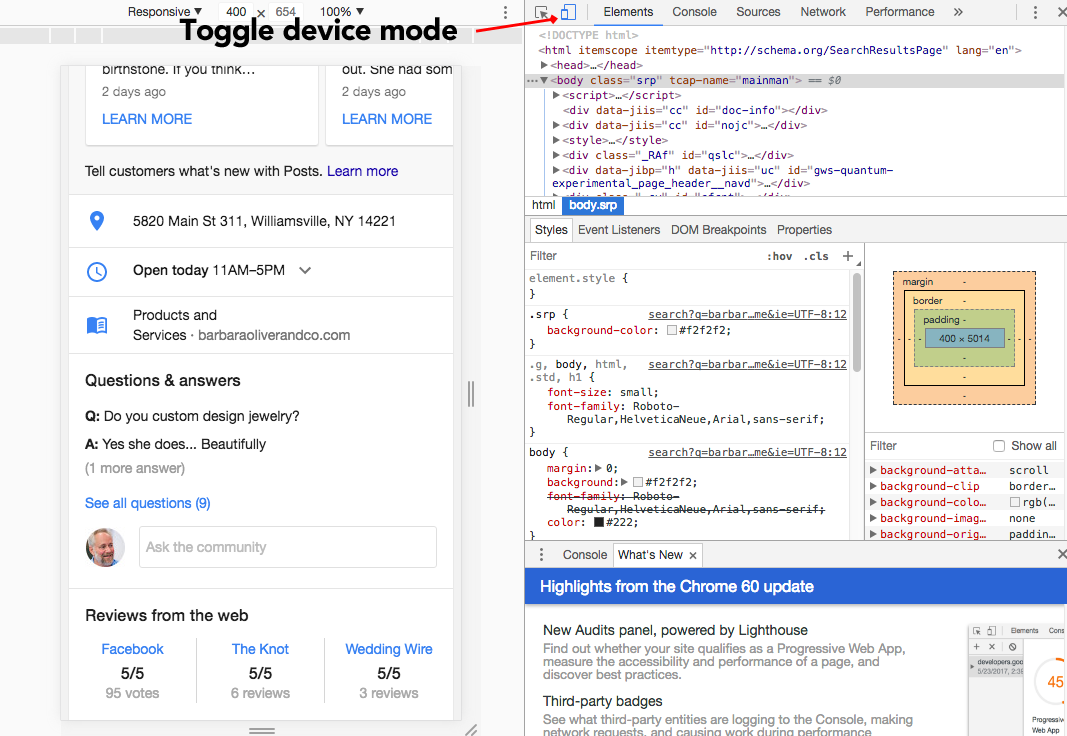The height and width of the screenshot is (736, 1067).
Task: Select the body.srp breadcrumb
Action: [593, 205]
